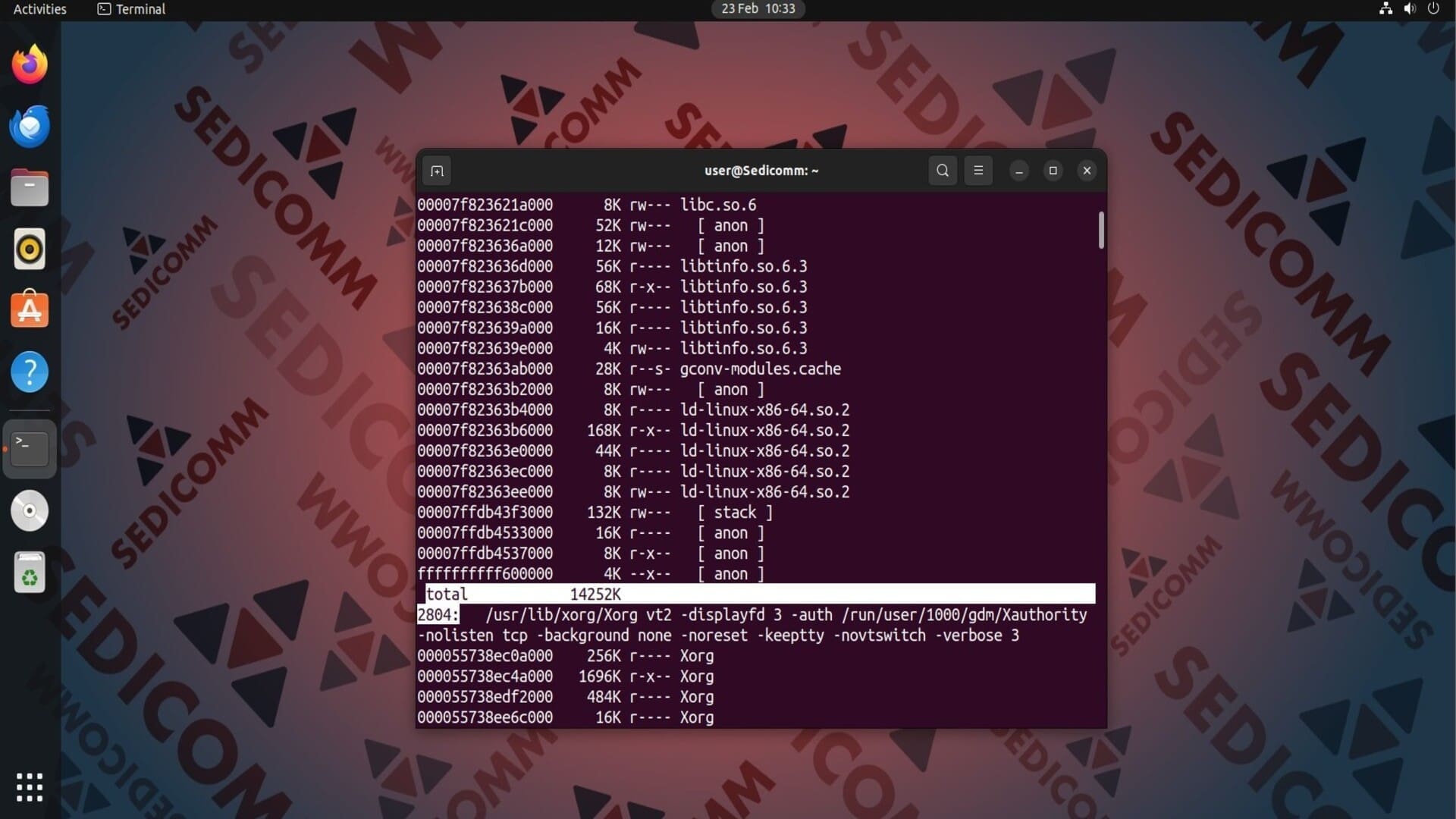Open the mounted disc from the dock
Image resolution: width=1456 pixels, height=819 pixels.
30,510
